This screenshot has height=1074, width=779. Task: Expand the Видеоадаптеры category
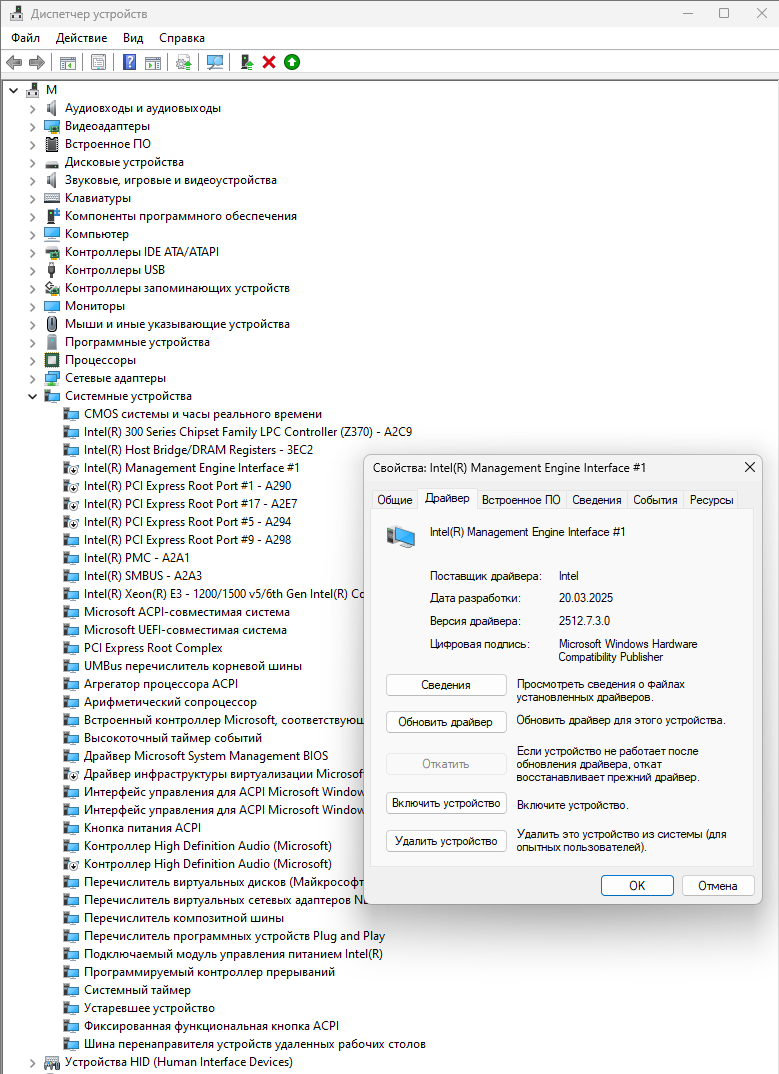(x=32, y=126)
